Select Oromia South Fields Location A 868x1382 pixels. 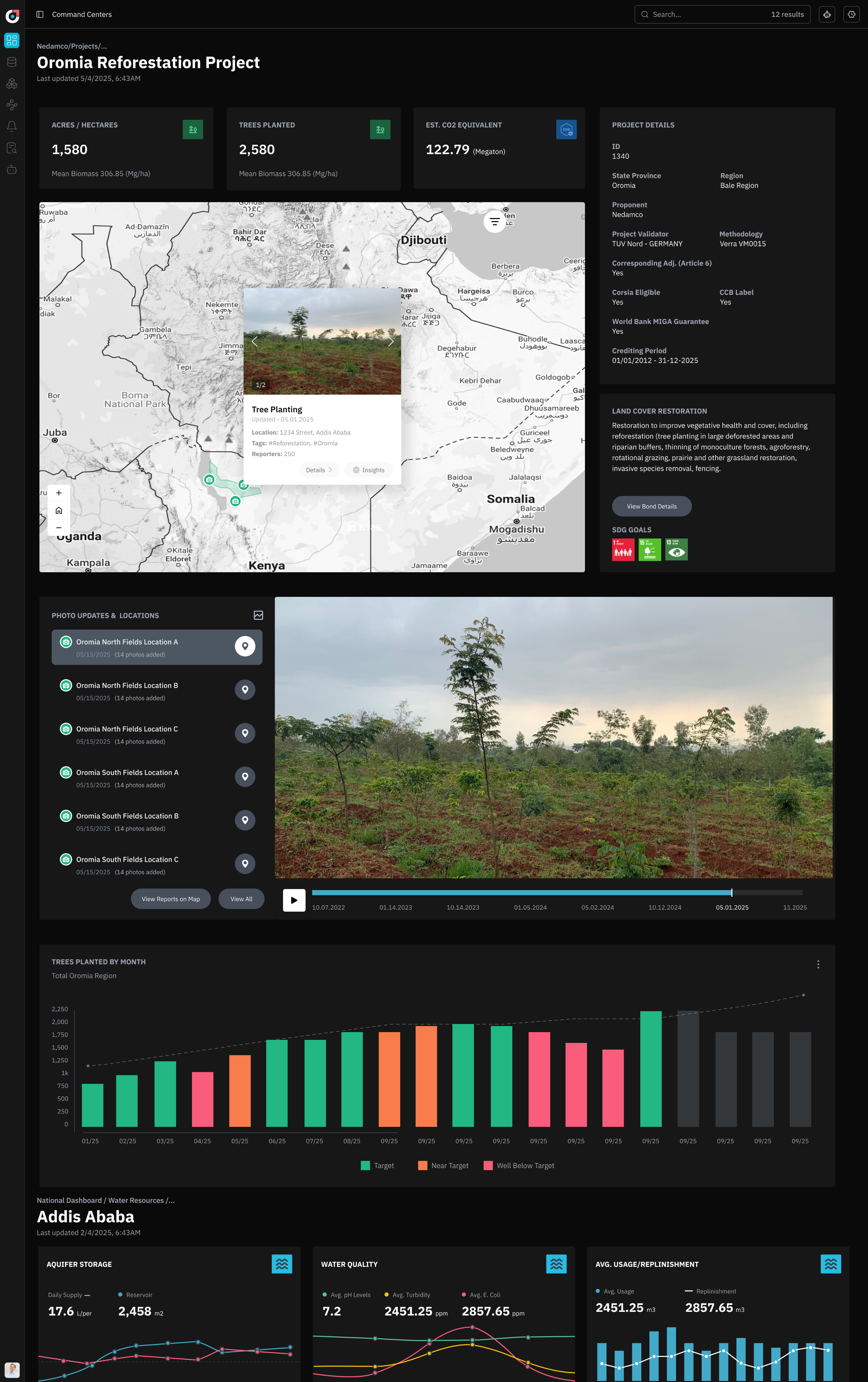[127, 773]
